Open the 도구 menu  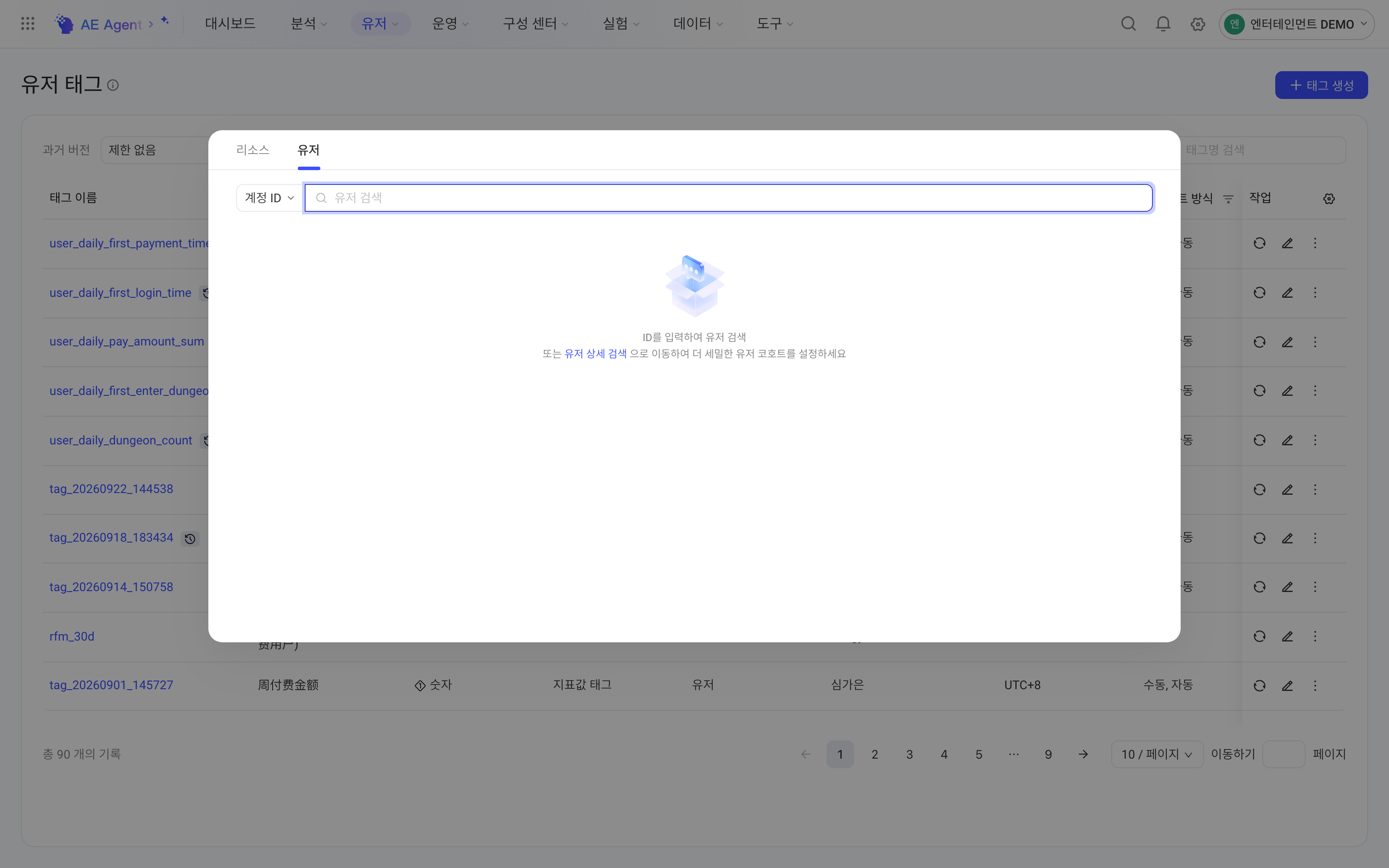tap(774, 23)
